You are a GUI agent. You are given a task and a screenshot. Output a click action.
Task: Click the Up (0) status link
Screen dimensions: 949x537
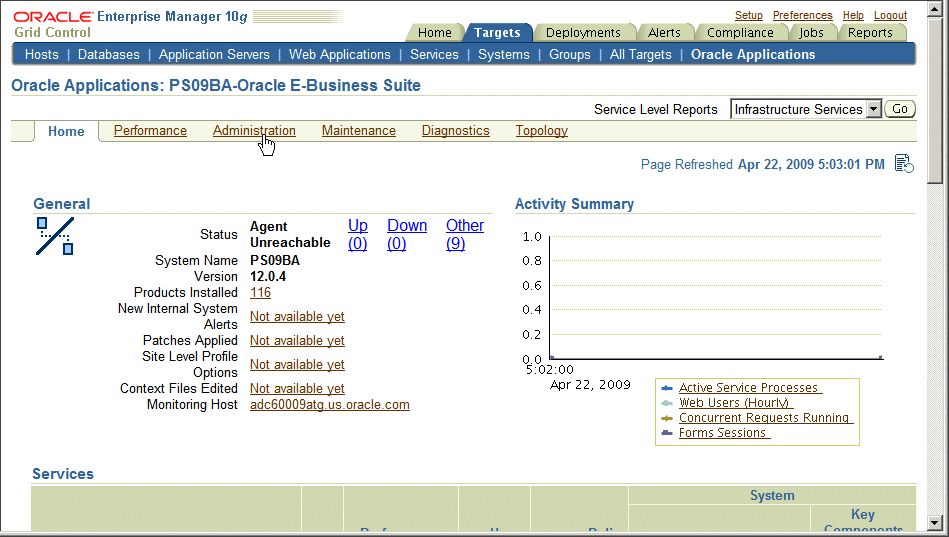click(358, 234)
